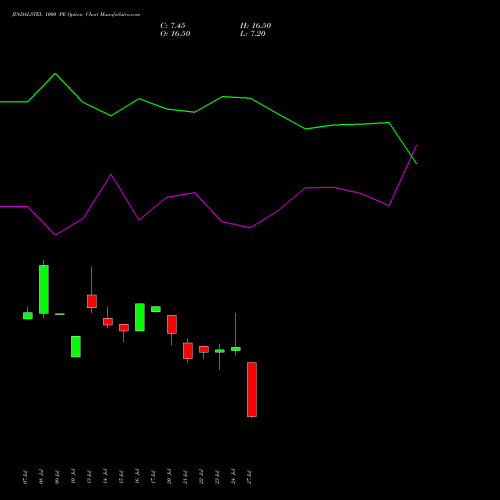This screenshot has width=500, height=500.
Task: Click the 20 Jul date label
Action: coord(169,477)
